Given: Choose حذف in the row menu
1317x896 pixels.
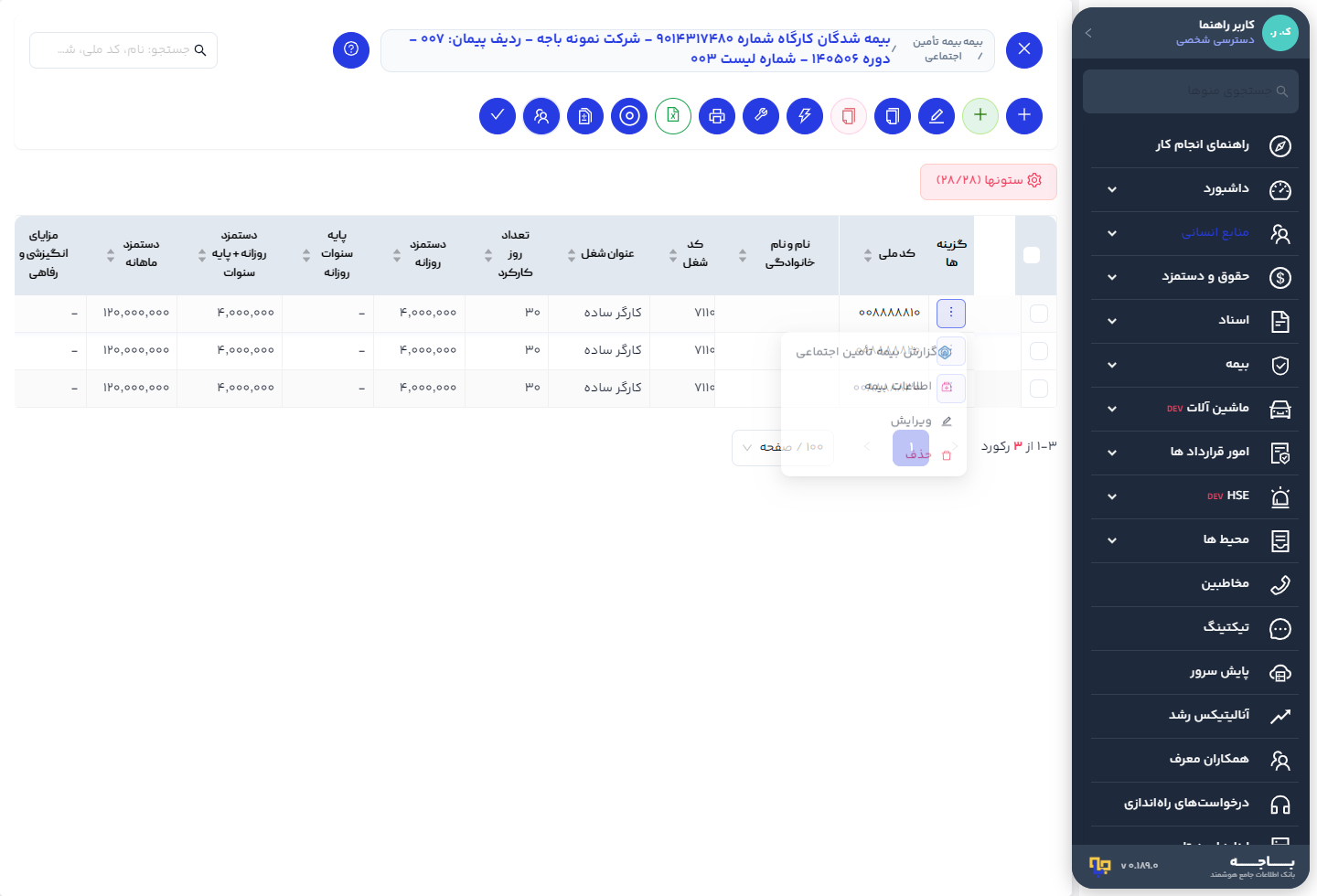Looking at the screenshot, I should pyautogui.click(x=874, y=454).
